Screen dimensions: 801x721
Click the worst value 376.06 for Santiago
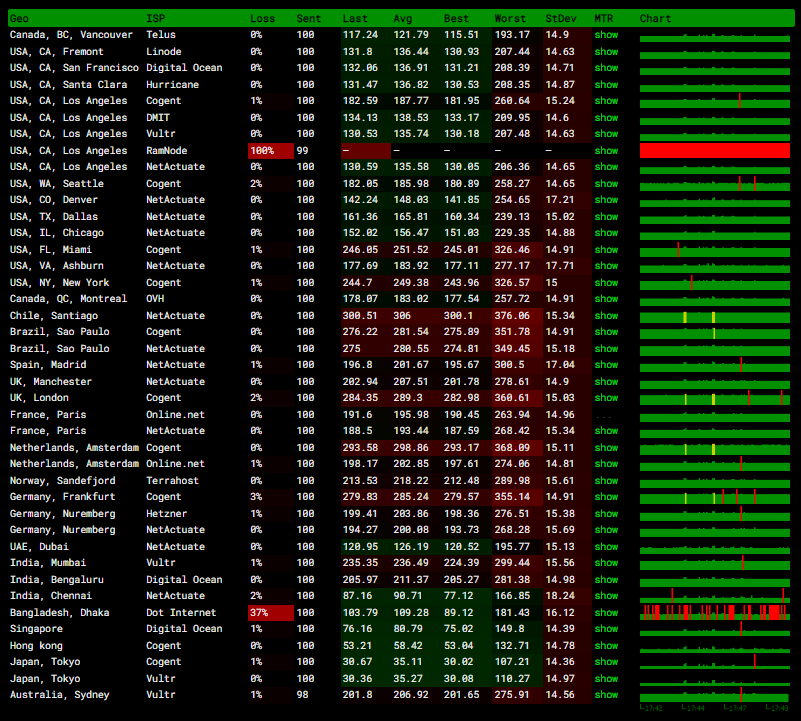point(512,316)
